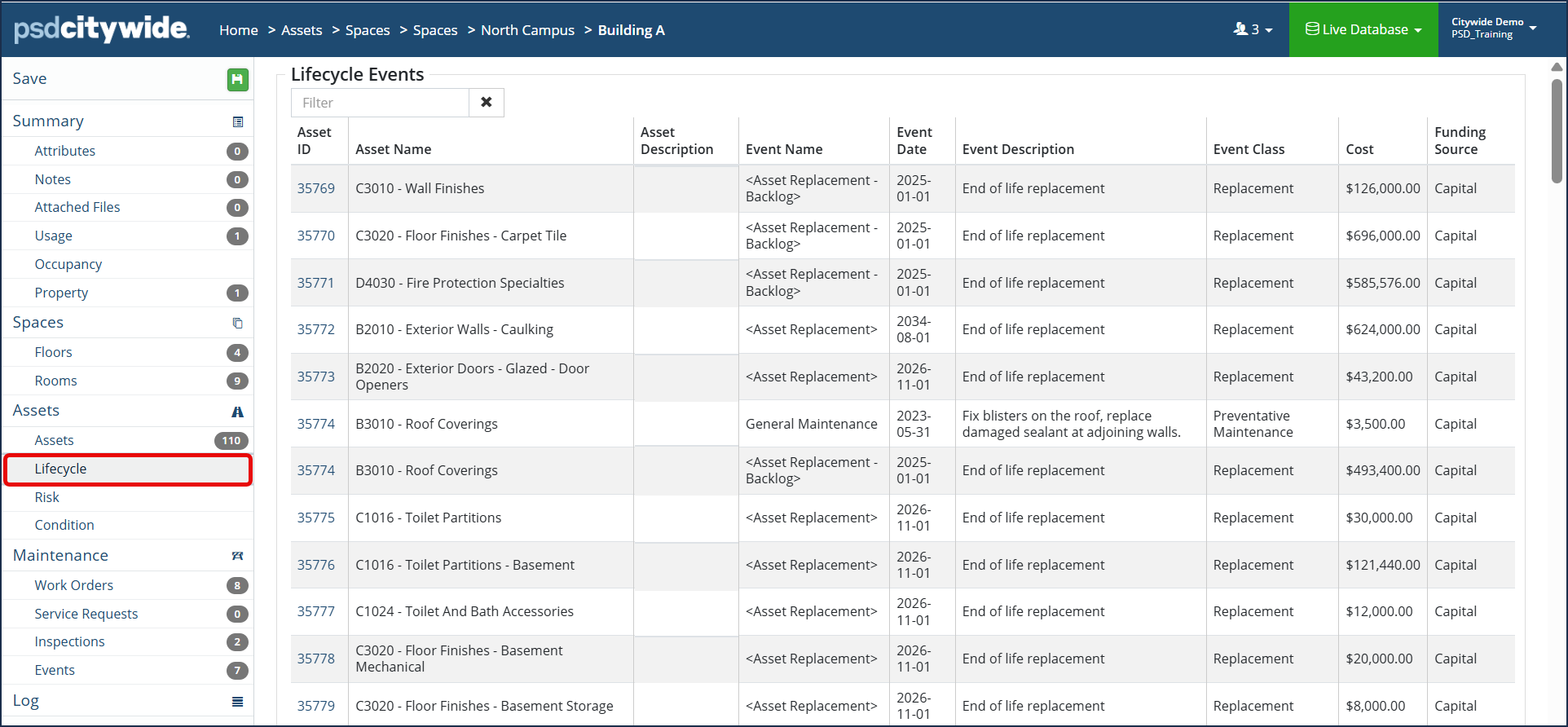Open the users count dropdown arrow
Screen dimensions: 1568x727
[1269, 30]
